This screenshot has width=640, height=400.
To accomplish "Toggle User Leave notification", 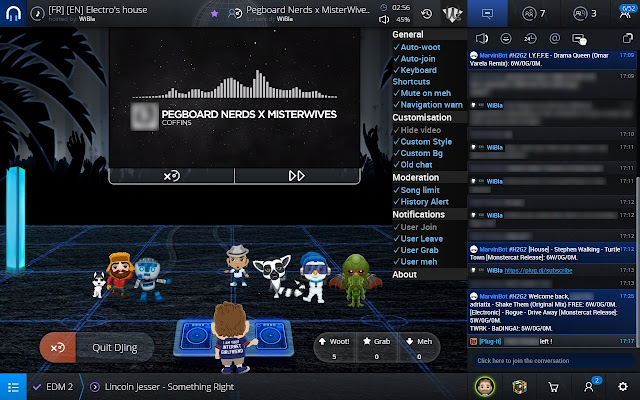I will 418,239.
